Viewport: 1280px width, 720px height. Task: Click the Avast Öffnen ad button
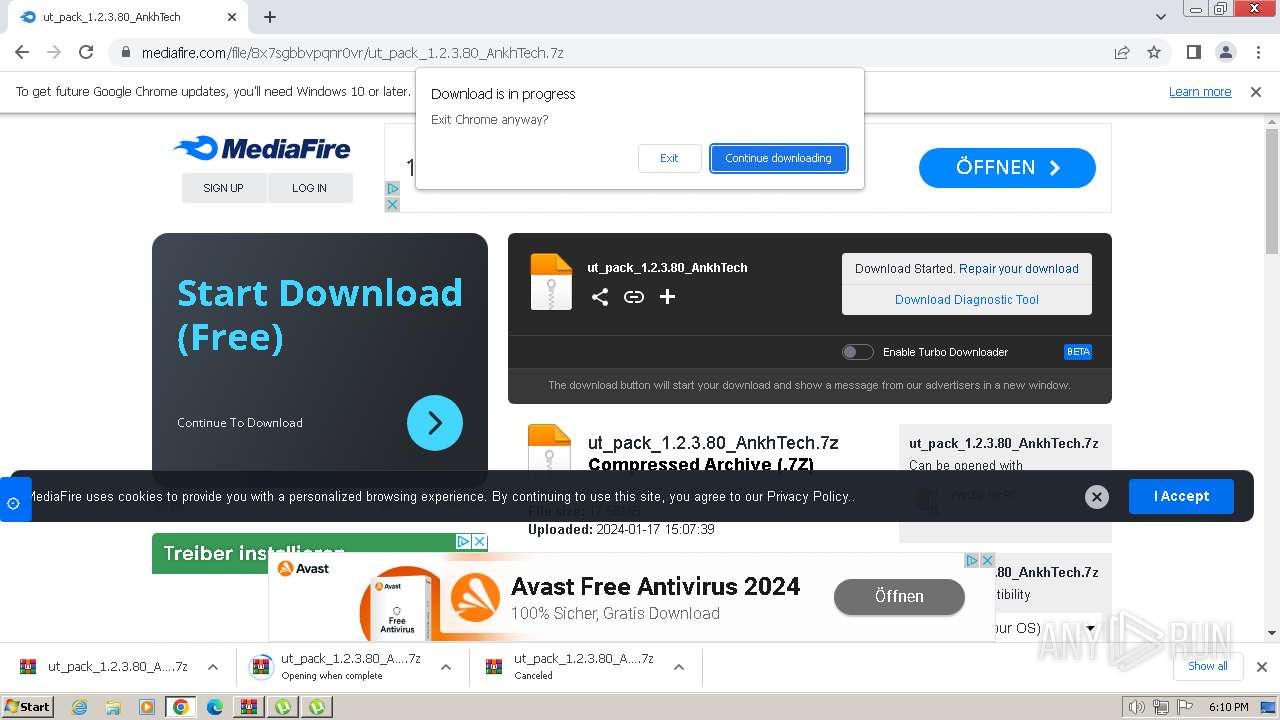899,596
